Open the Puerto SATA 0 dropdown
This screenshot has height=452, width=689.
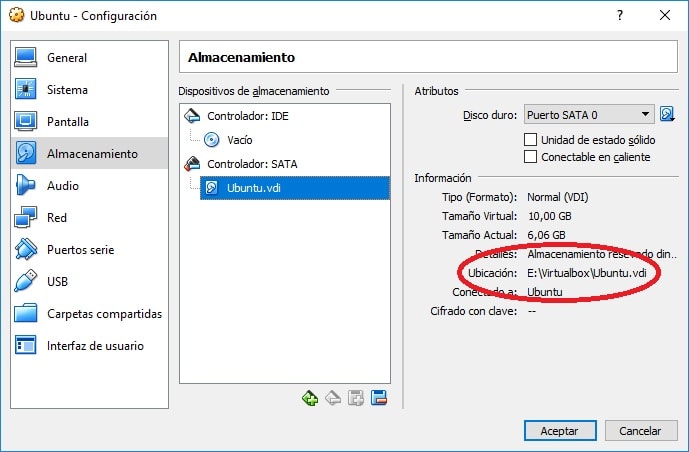tap(589, 115)
